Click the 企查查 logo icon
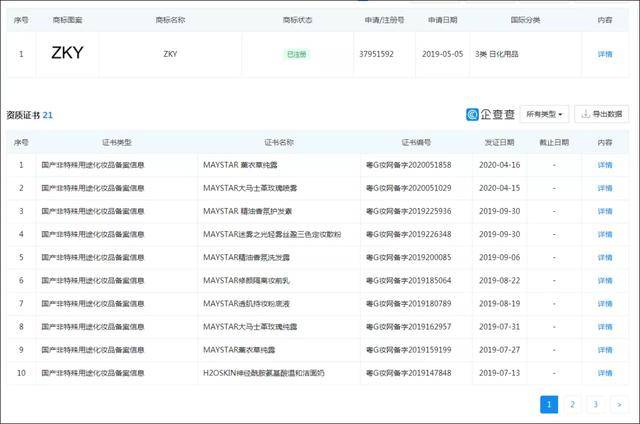The image size is (640, 424). point(473,114)
